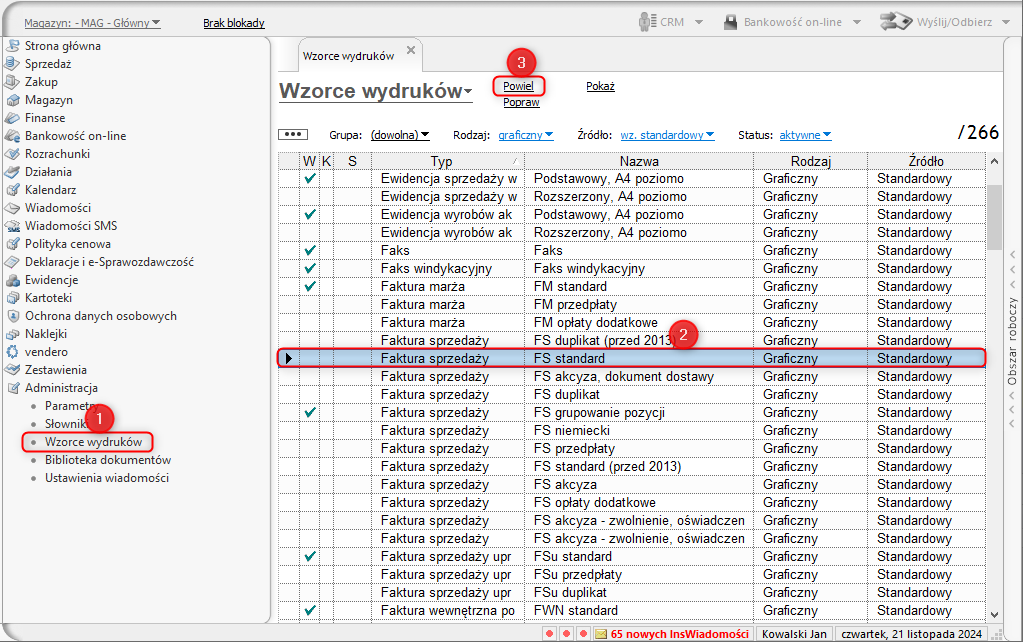
Task: Click the Magazyn module icon
Action: [x=13, y=100]
